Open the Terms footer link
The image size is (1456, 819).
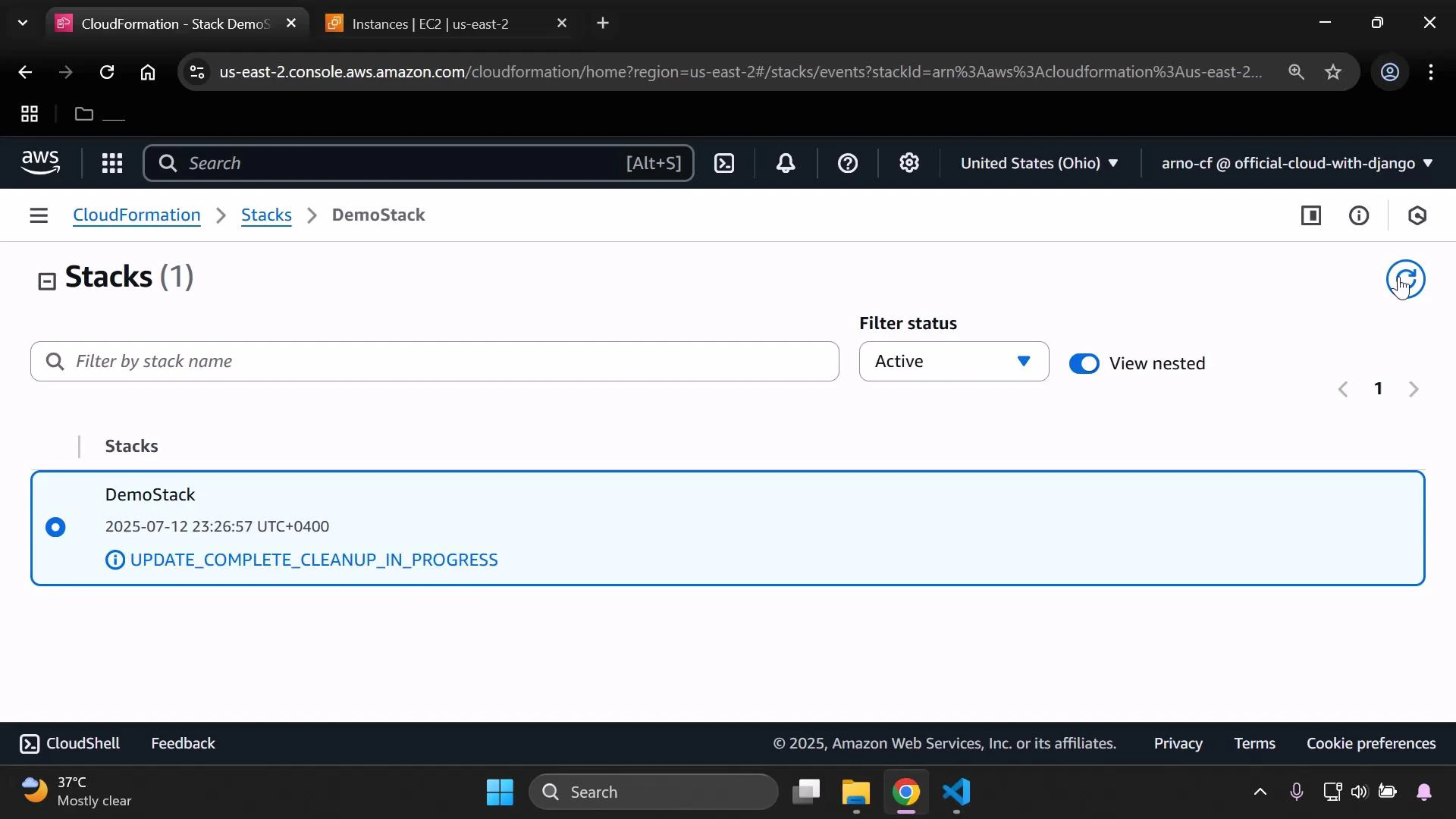coord(1254,744)
